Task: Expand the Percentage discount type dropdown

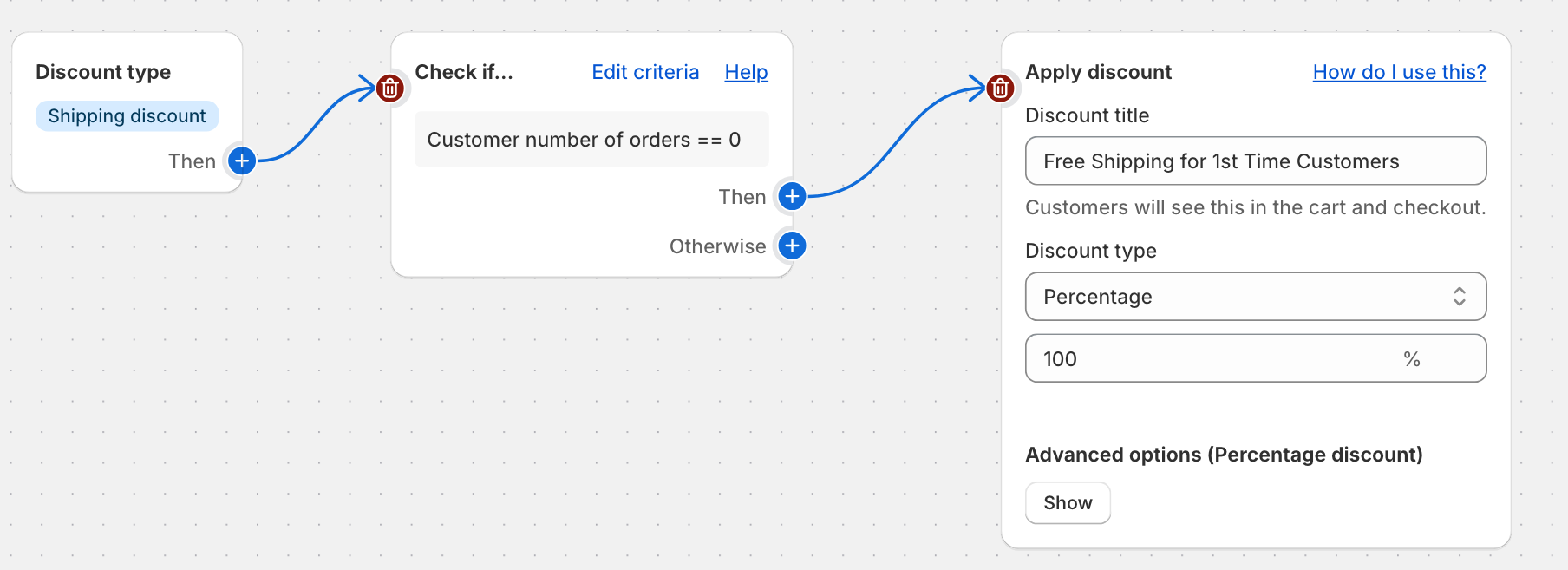Action: [1255, 297]
